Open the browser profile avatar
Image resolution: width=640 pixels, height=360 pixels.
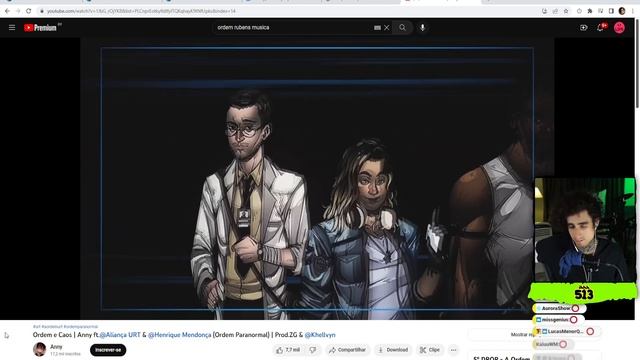(622, 11)
